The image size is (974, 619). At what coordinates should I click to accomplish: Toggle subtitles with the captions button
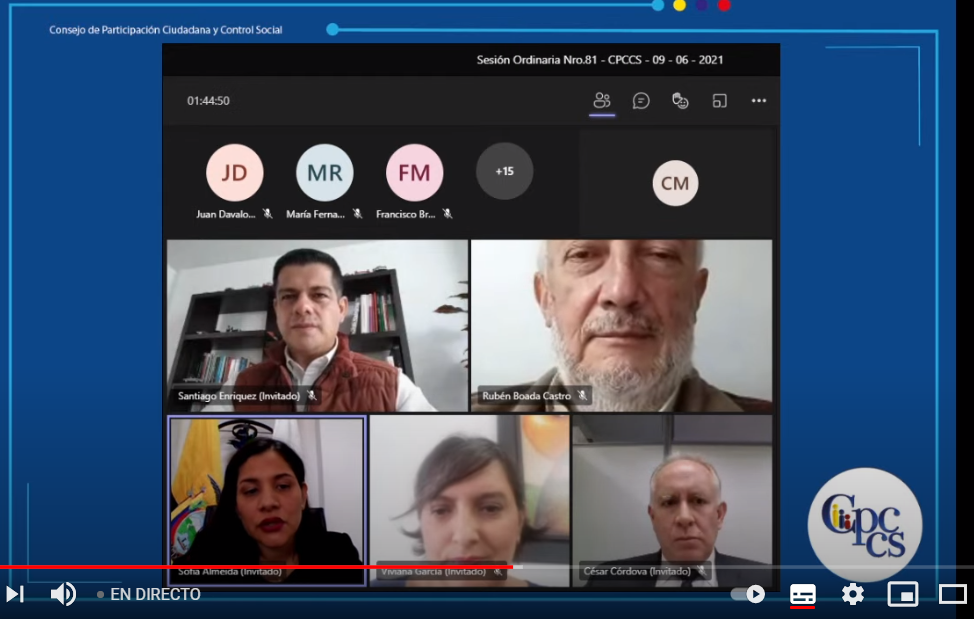point(803,594)
